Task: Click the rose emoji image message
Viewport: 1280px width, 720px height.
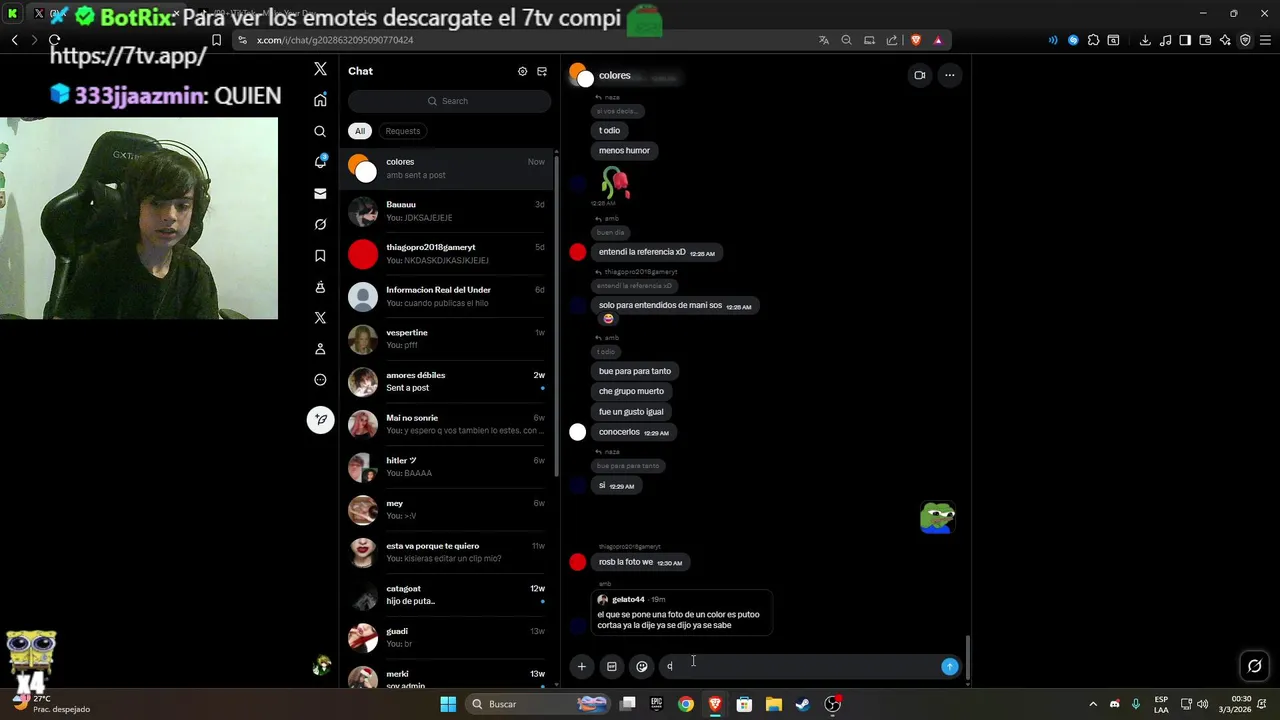Action: coord(614,183)
